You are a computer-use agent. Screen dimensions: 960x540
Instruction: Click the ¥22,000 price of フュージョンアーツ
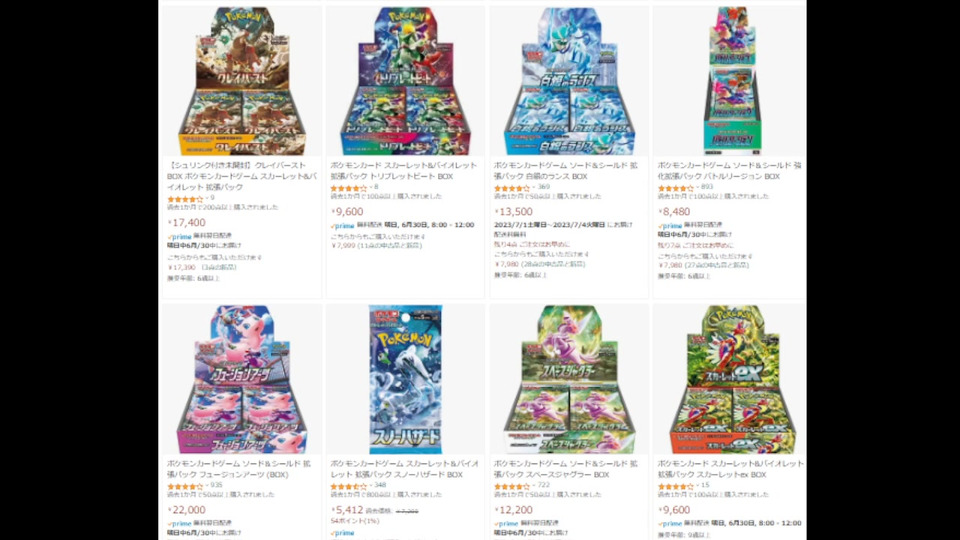click(x=187, y=510)
